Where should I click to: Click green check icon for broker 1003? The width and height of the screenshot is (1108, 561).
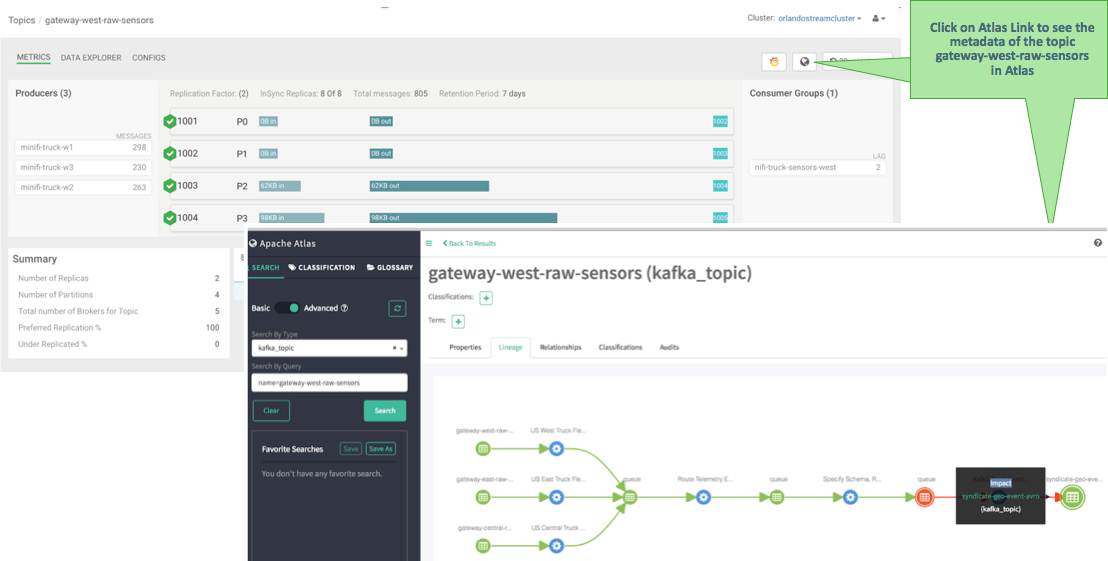click(170, 186)
